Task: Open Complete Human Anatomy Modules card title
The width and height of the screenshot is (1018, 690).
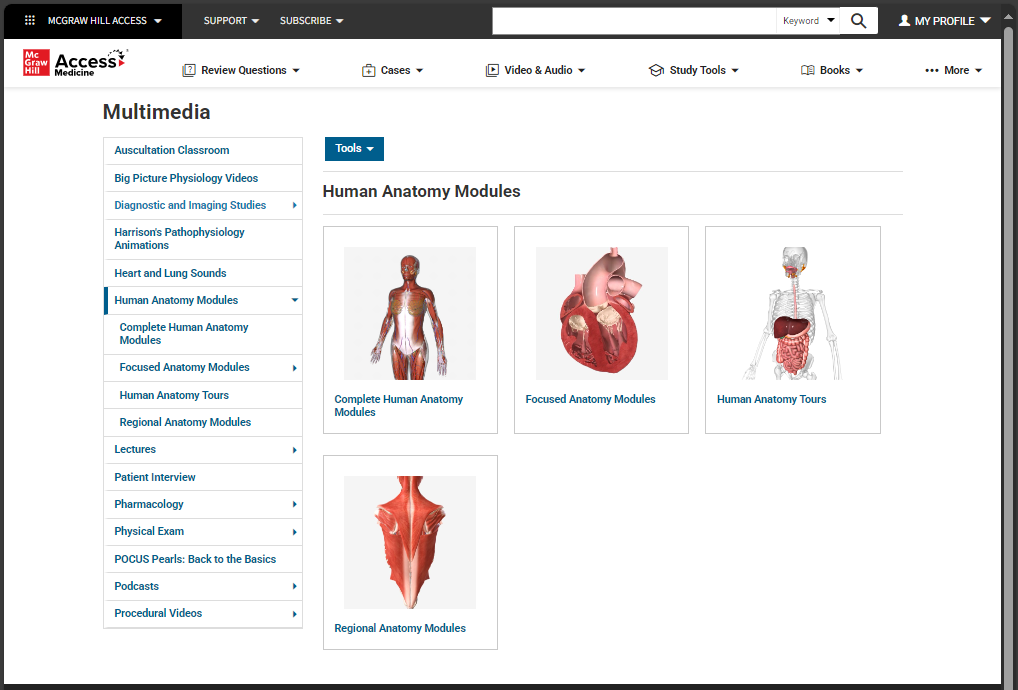Action: coord(399,406)
